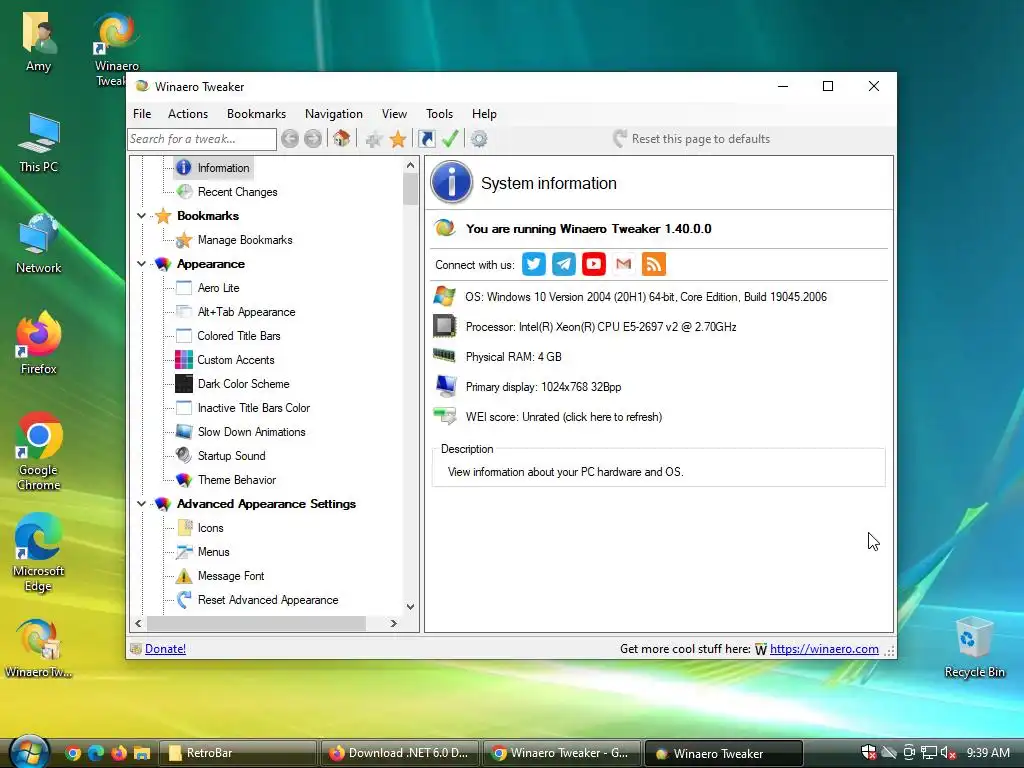Open File Explorer from taskbar quick launch
The height and width of the screenshot is (768, 1024).
coord(142,753)
